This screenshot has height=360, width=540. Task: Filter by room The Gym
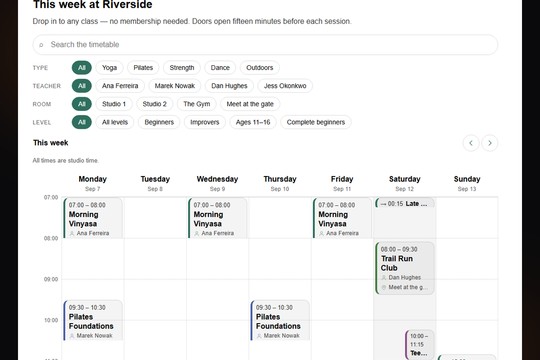[197, 104]
